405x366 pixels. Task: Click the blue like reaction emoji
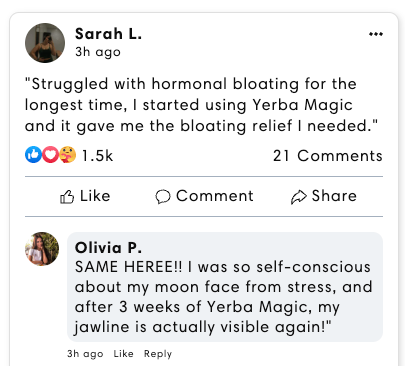(33, 155)
